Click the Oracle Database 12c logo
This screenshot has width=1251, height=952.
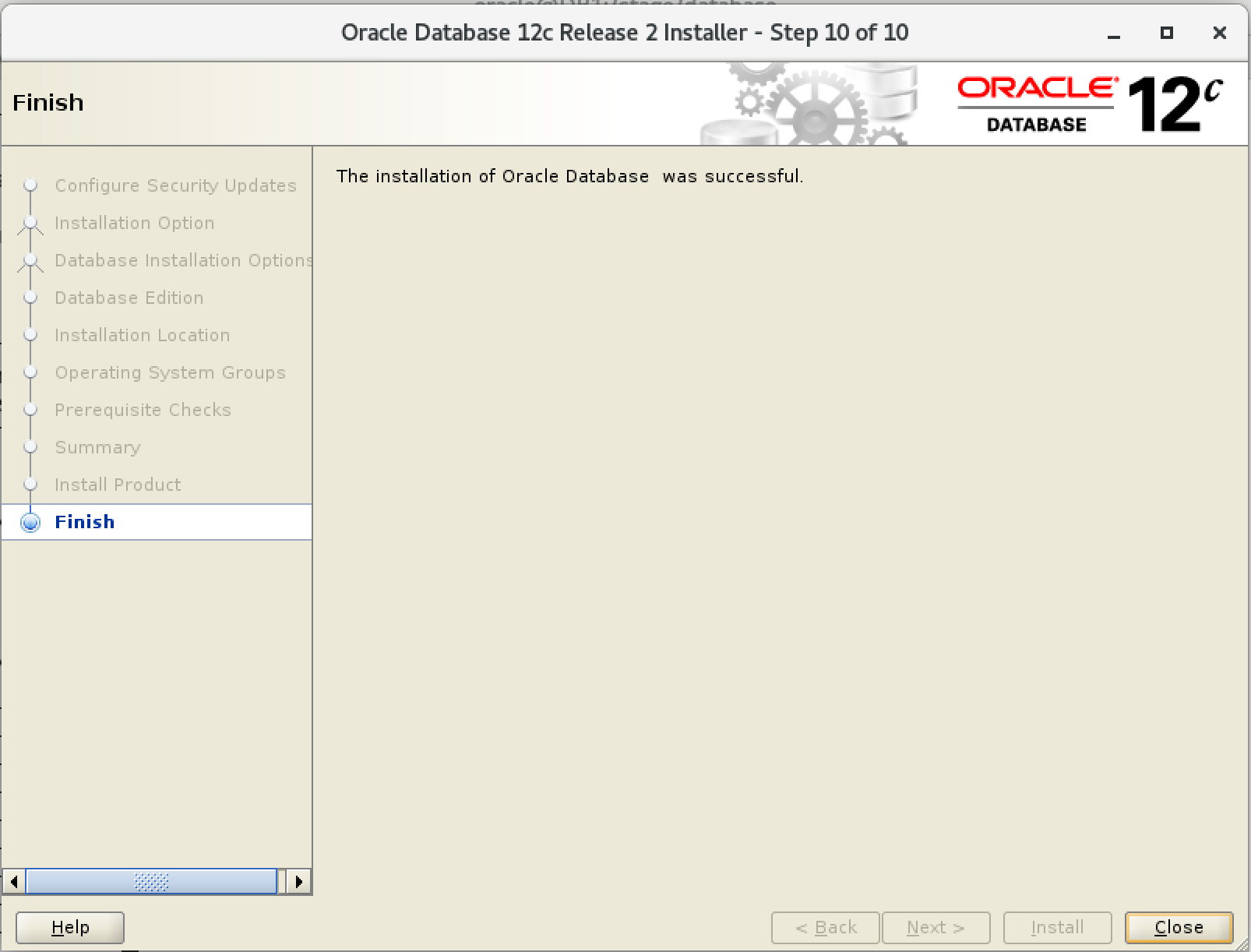click(1089, 104)
